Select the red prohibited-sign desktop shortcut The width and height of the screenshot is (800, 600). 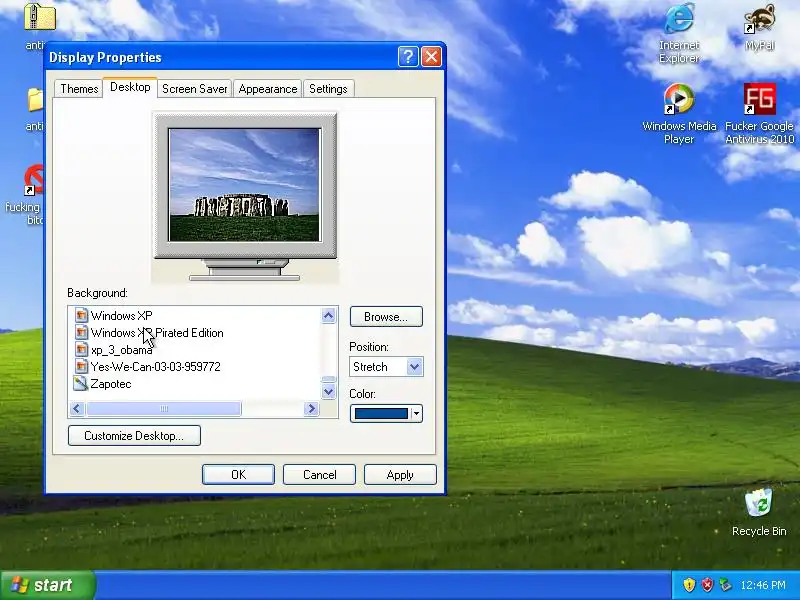click(34, 180)
